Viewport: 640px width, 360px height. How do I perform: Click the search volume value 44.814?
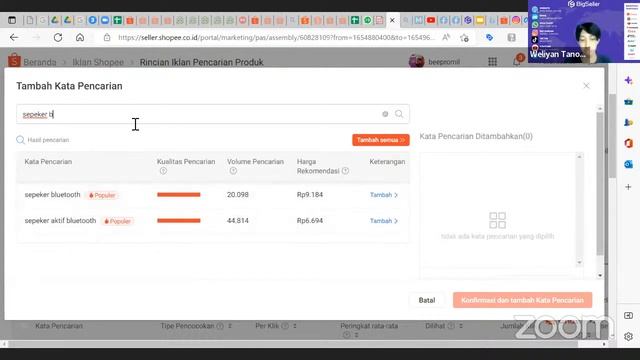pos(238,221)
